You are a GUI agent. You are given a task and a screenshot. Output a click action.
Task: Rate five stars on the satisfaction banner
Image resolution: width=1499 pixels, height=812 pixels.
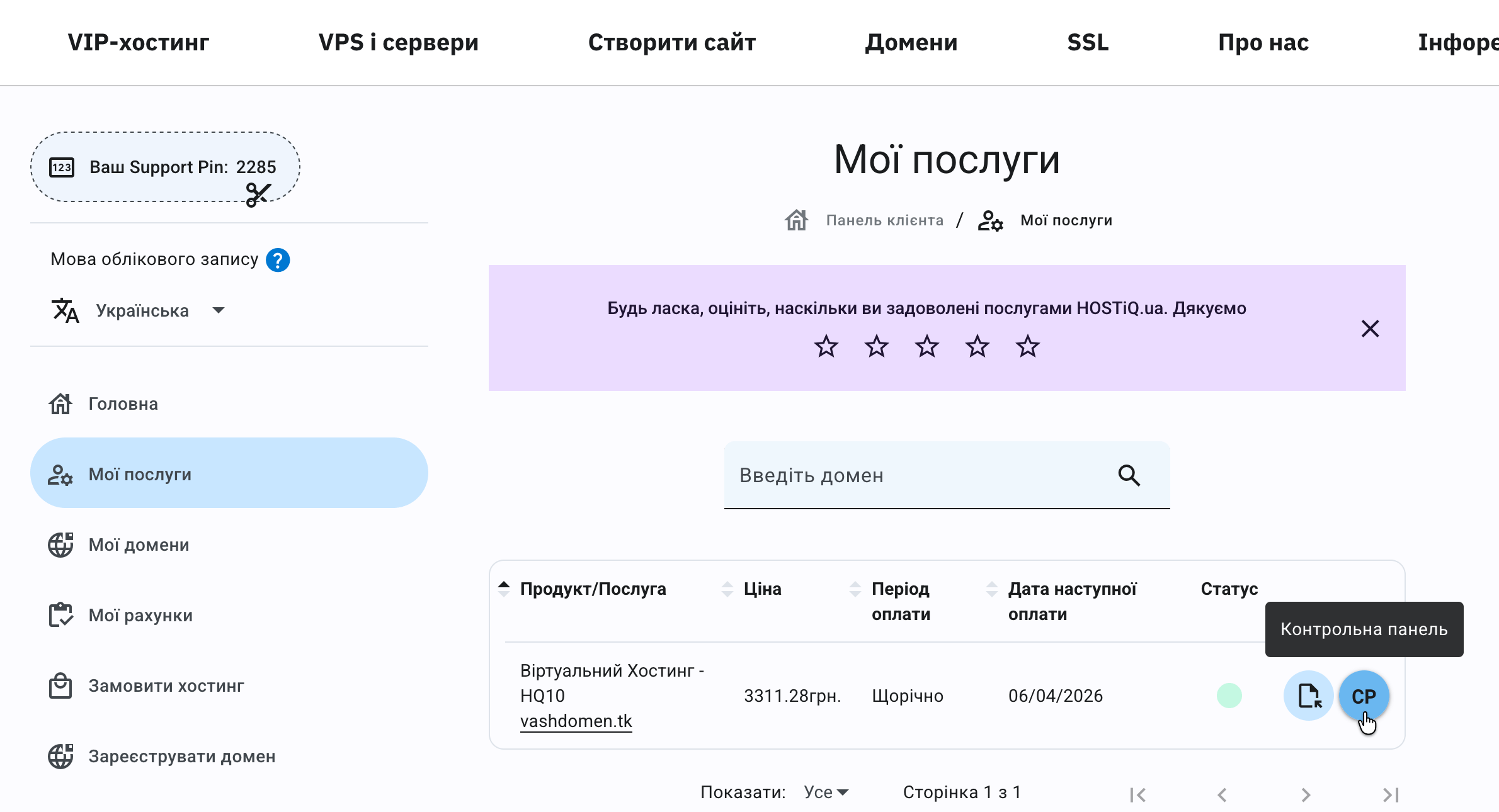point(1027,346)
